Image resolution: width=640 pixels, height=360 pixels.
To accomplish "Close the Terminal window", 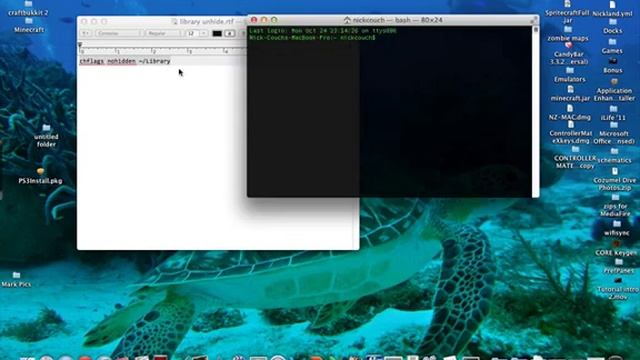I will tap(254, 20).
